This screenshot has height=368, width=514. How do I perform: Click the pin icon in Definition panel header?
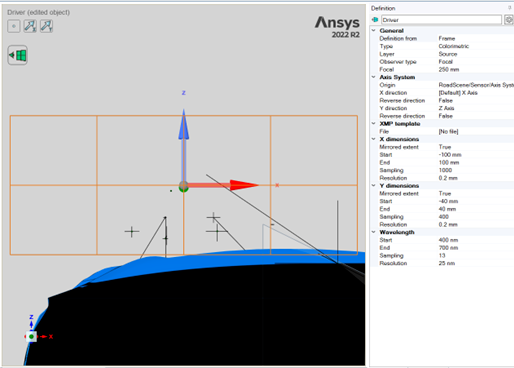point(509,8)
